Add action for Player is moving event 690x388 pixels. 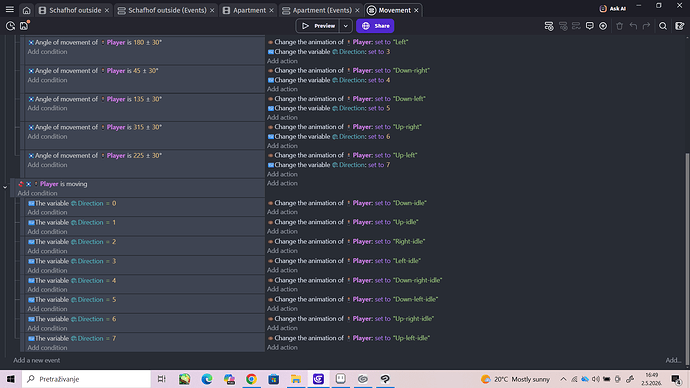coord(282,183)
